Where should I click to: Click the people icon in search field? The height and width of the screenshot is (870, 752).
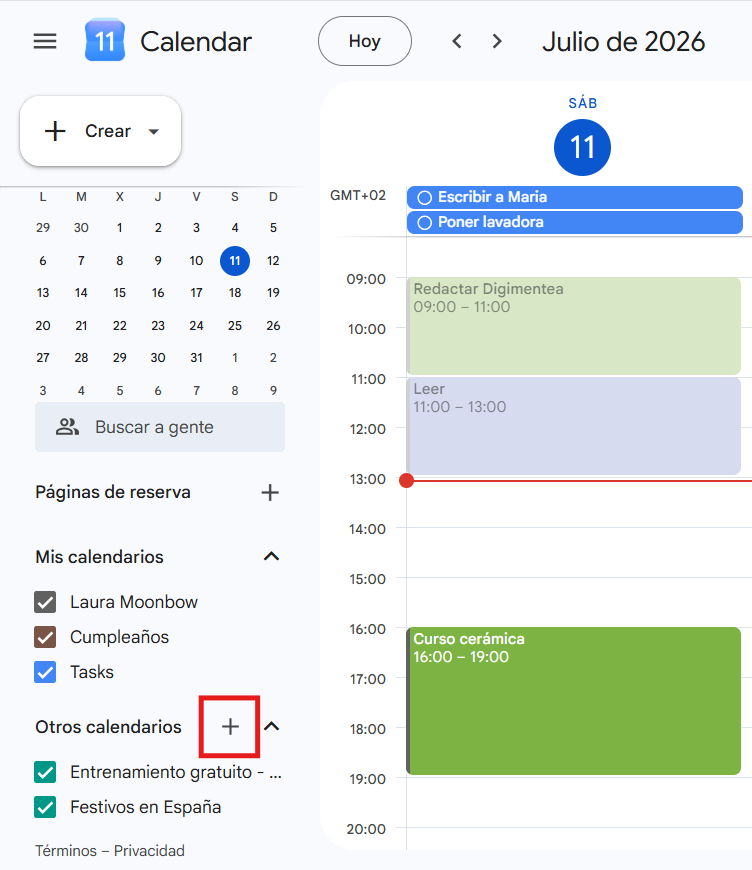click(67, 427)
